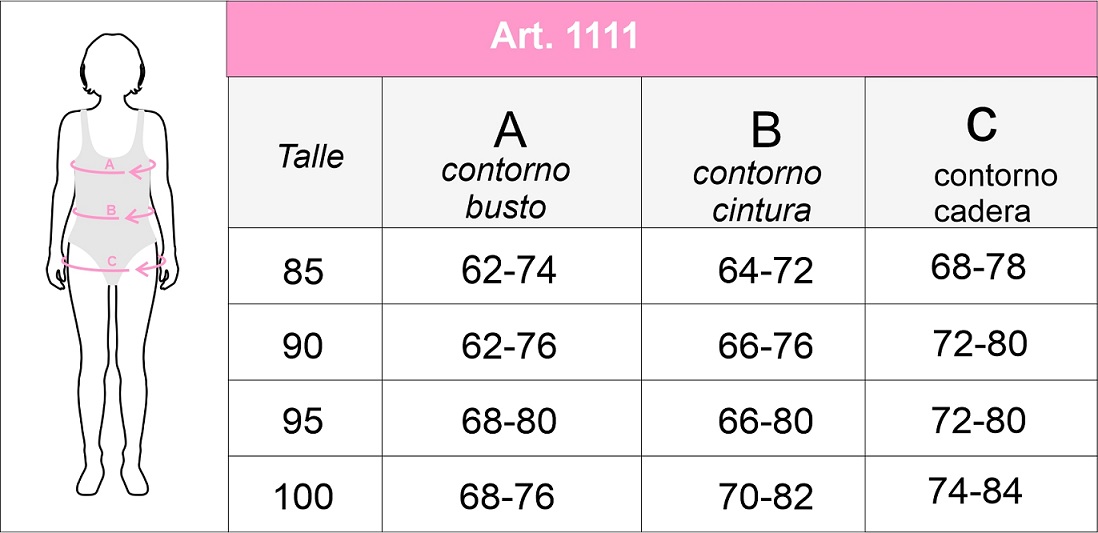Click the pink C hip arrow on figure

(113, 265)
